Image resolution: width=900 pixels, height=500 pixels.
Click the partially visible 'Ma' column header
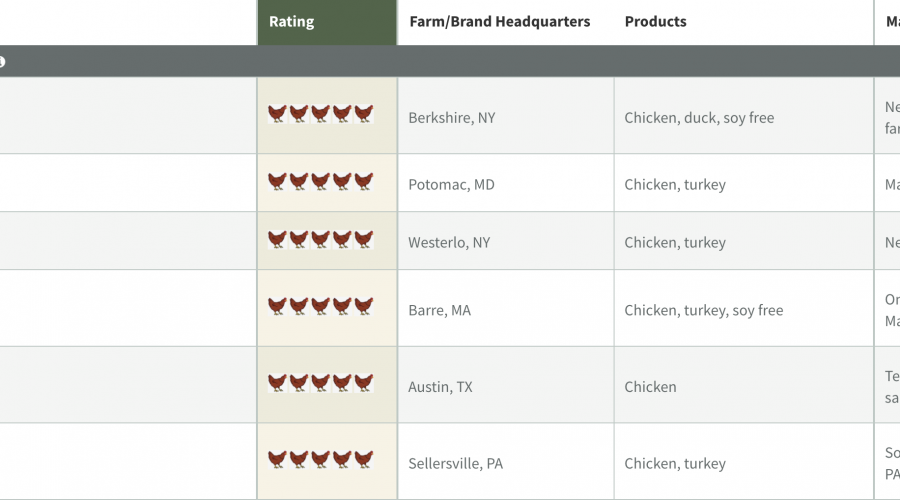[x=893, y=22]
